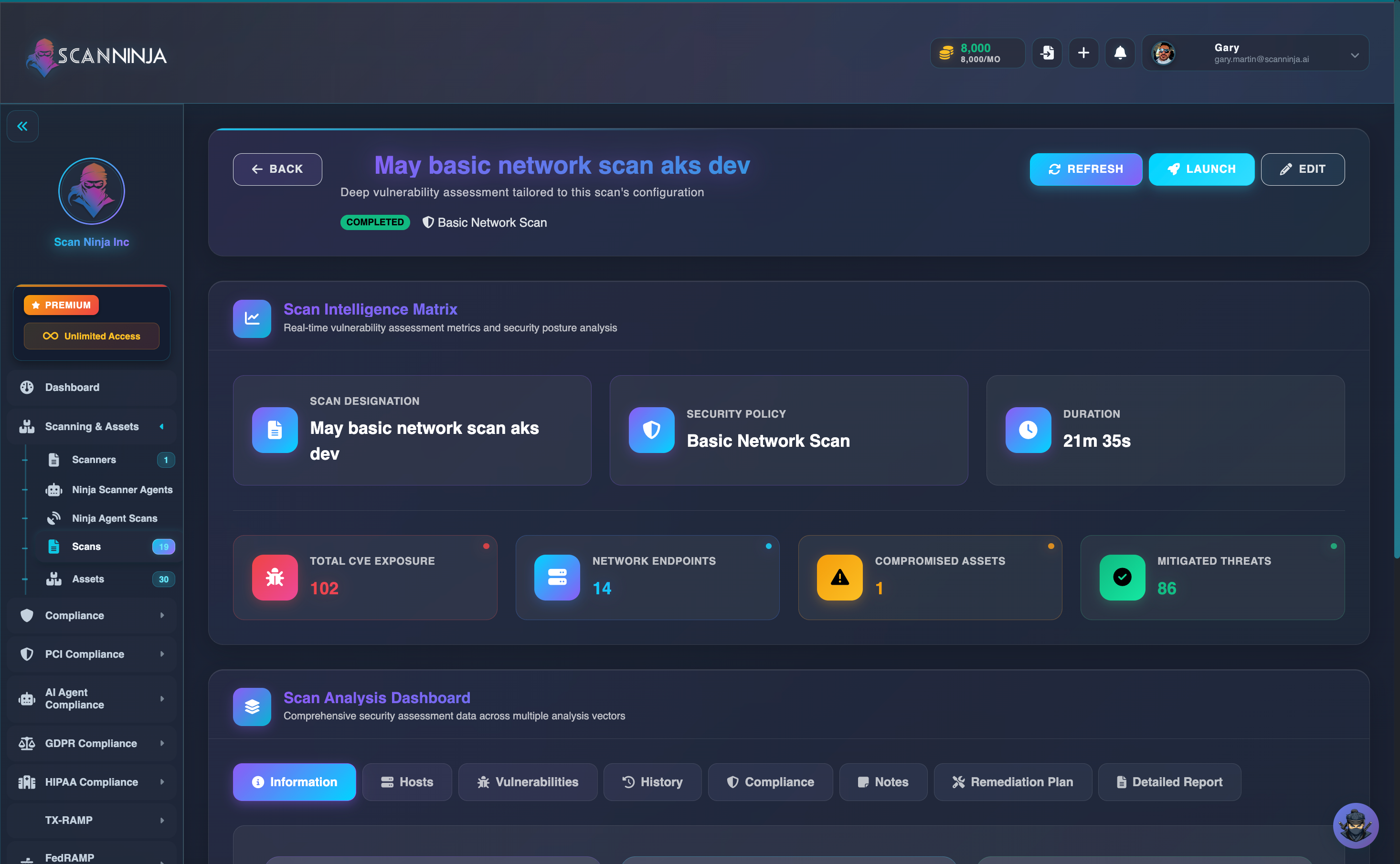The width and height of the screenshot is (1400, 864).
Task: Click the Security Policy shield icon
Action: pyautogui.click(x=651, y=430)
